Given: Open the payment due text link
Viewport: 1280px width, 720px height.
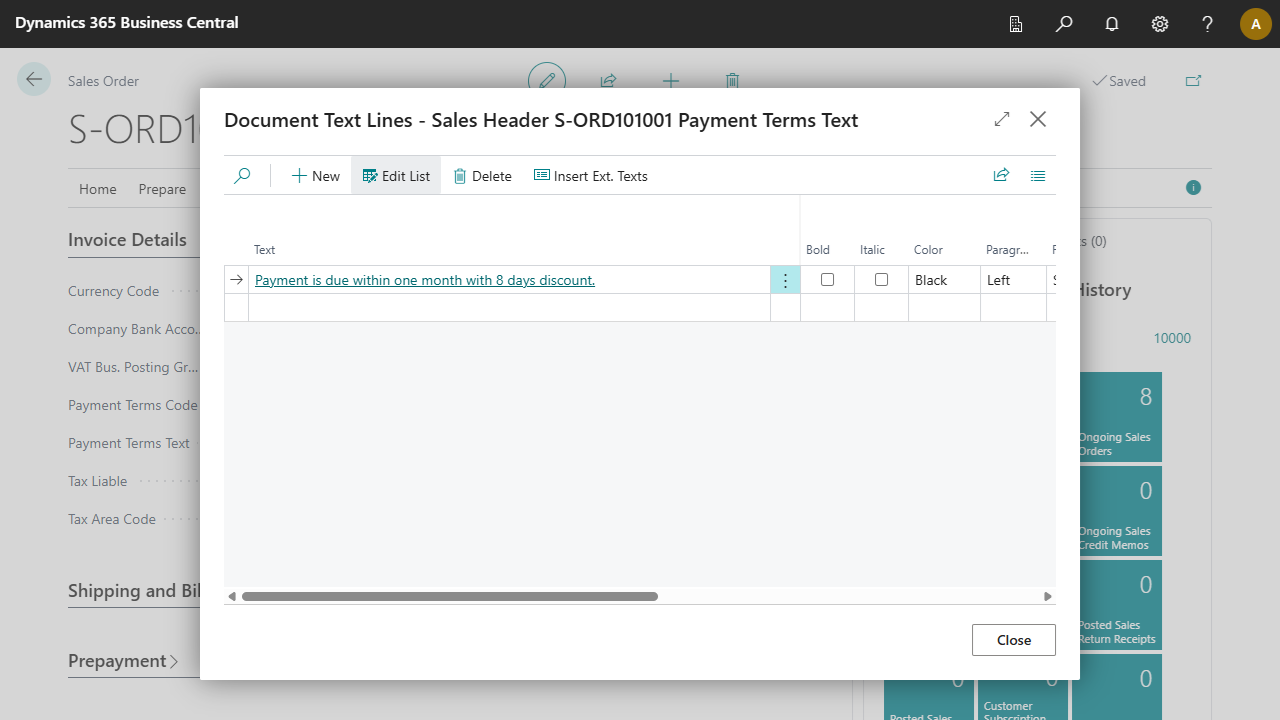Looking at the screenshot, I should point(425,280).
